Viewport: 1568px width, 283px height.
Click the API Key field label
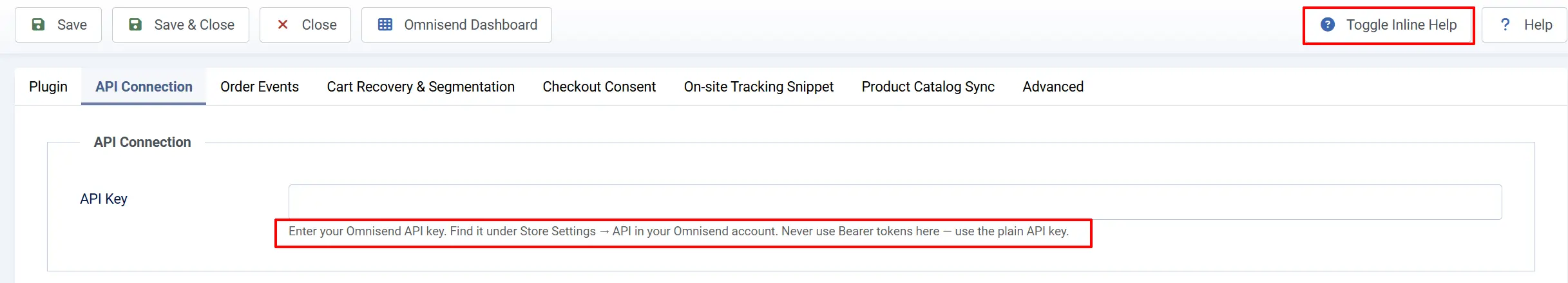[x=104, y=199]
